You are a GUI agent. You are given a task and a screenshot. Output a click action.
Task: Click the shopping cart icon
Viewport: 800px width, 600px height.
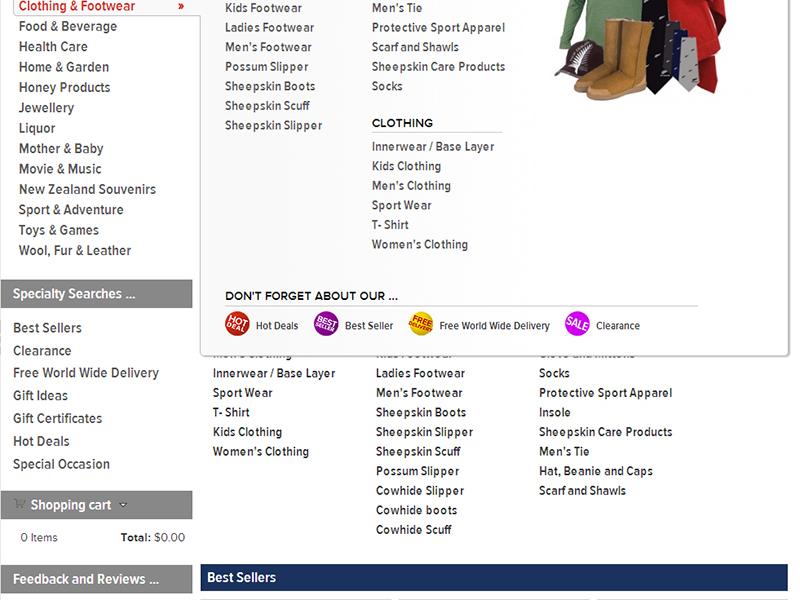pos(20,505)
